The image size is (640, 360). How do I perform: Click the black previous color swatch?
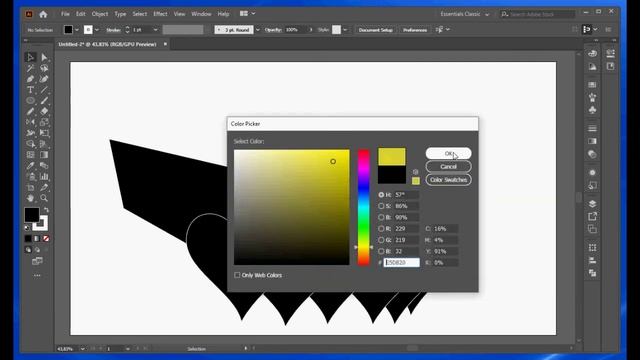392,175
